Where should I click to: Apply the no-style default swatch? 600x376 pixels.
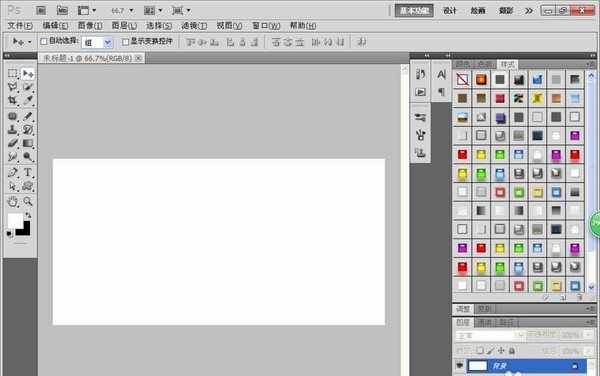(x=462, y=79)
